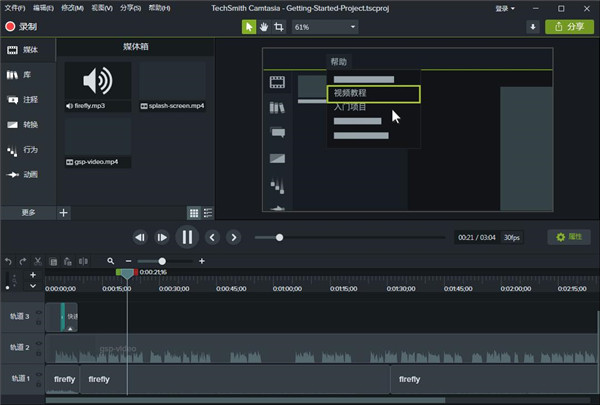The width and height of the screenshot is (600, 405).
Task: Open the 61% canvas zoom dropdown
Action: 325,27
